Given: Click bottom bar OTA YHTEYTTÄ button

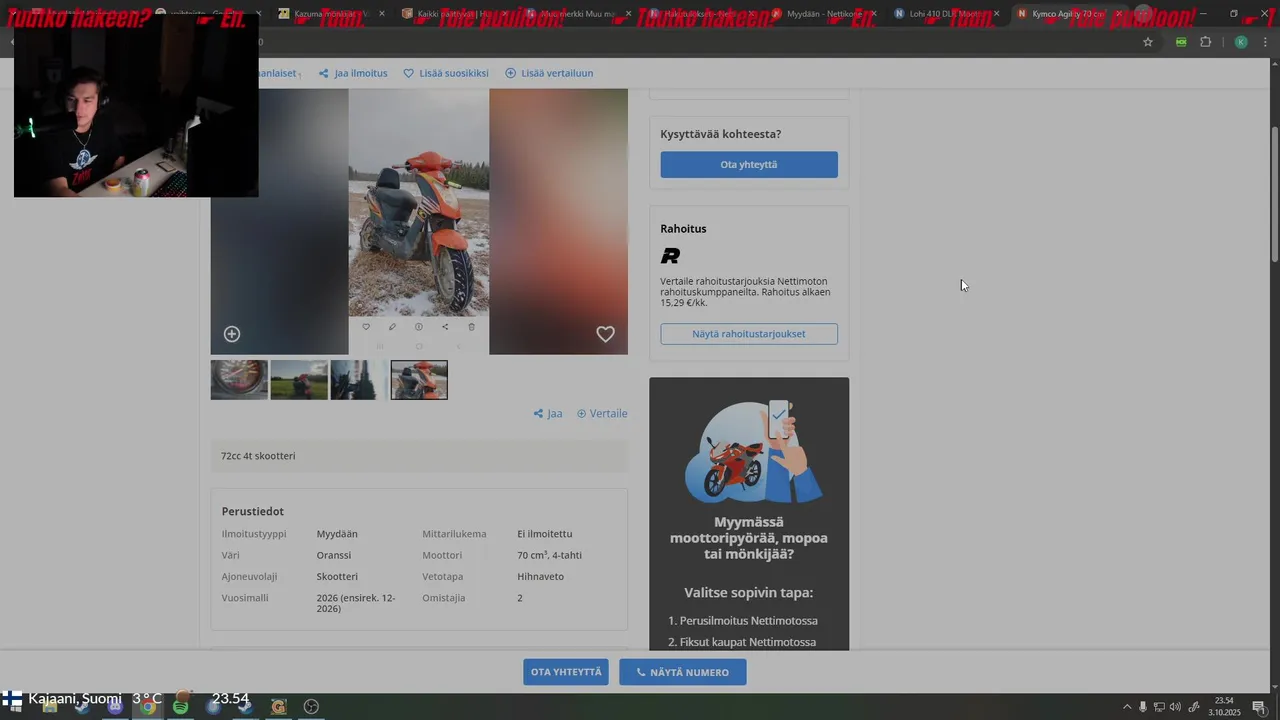Looking at the screenshot, I should point(566,672).
